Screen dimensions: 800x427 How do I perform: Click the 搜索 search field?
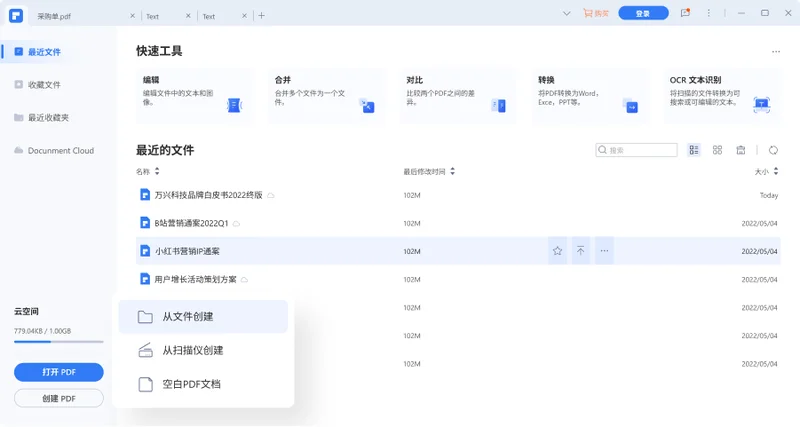[636, 150]
